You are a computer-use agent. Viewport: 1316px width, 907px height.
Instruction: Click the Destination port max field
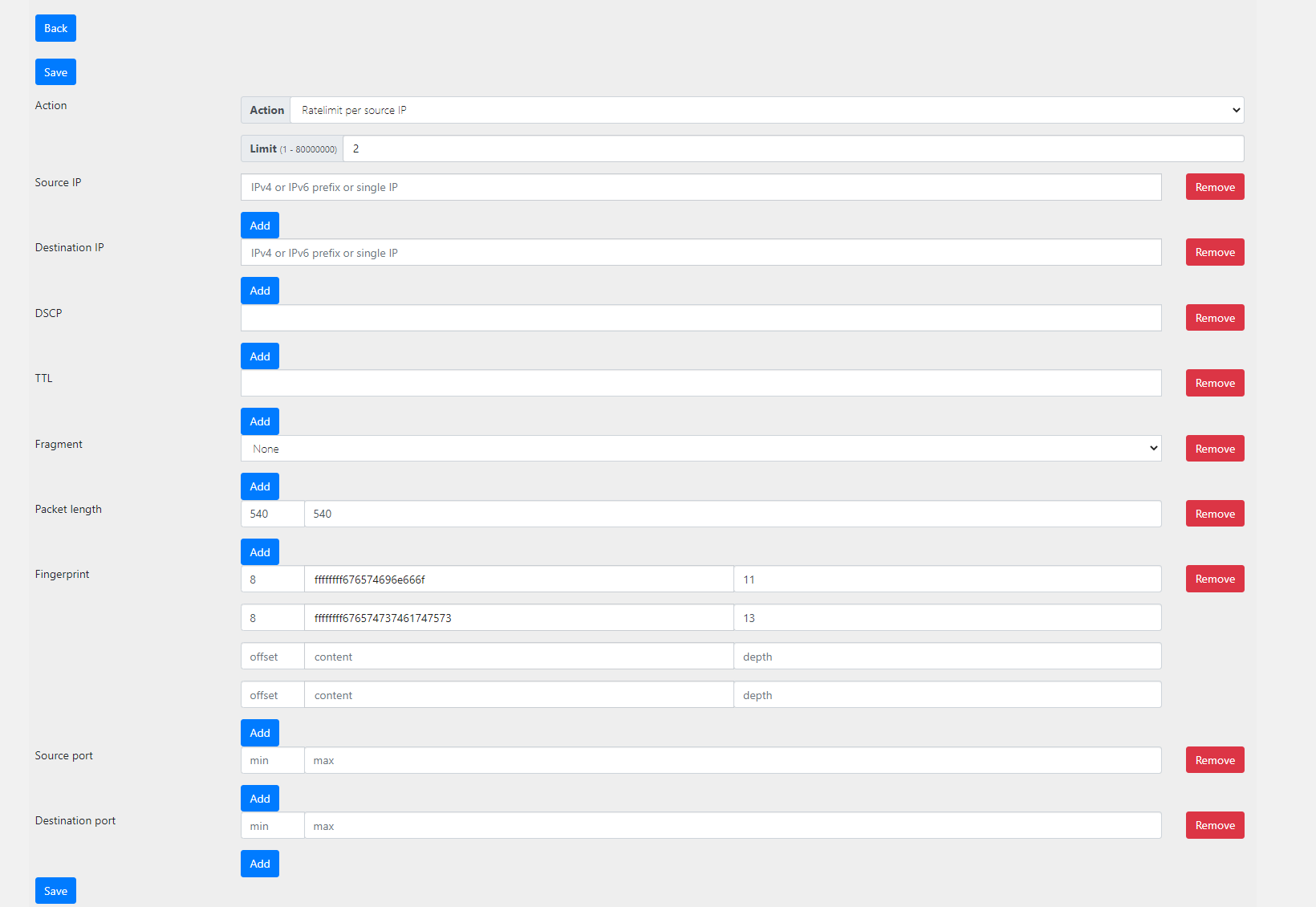point(732,826)
